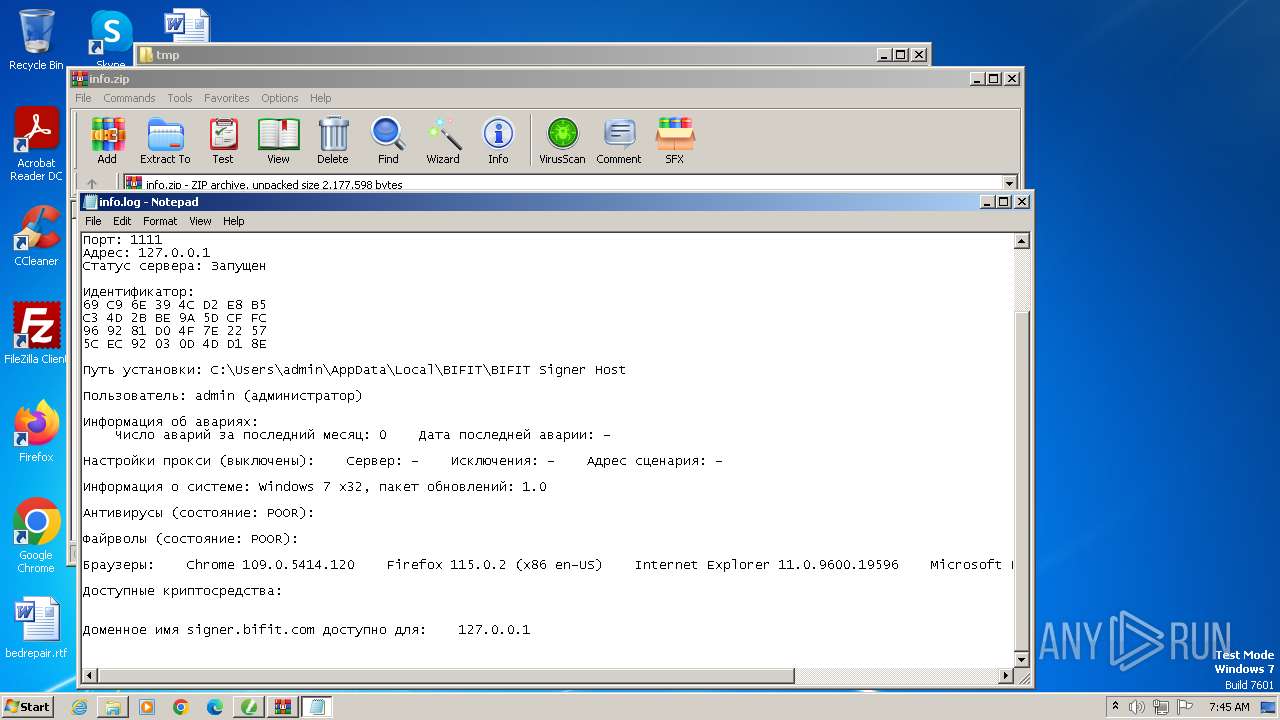This screenshot has height=720, width=1280.
Task: Click the Test archive icon
Action: [222, 140]
